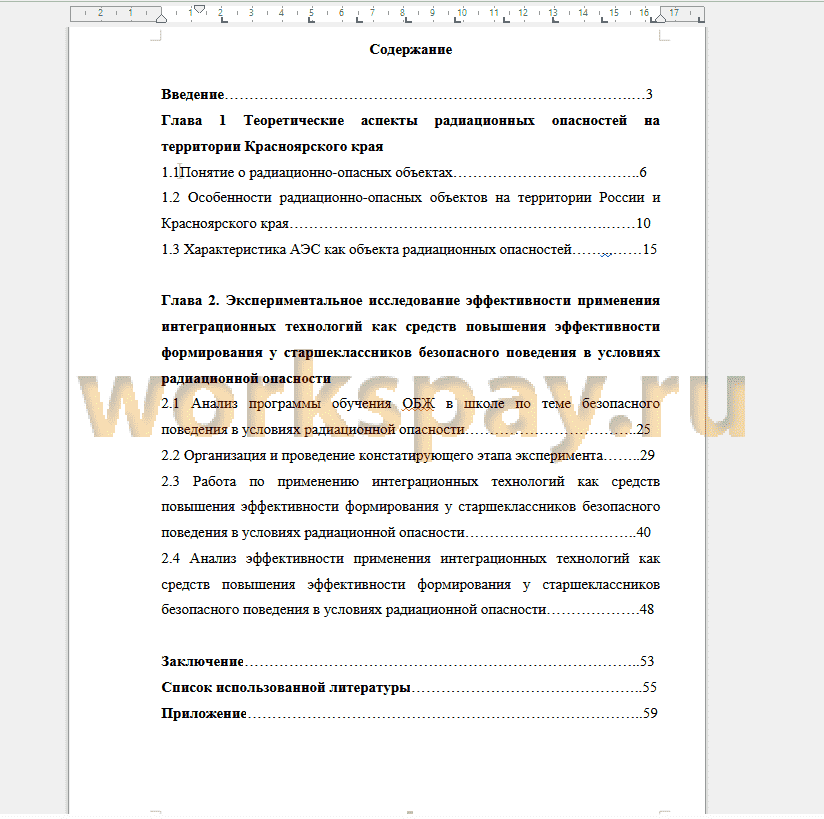
Task: Click page number 25 of the 2.1 entry
Action: pyautogui.click(x=644, y=429)
